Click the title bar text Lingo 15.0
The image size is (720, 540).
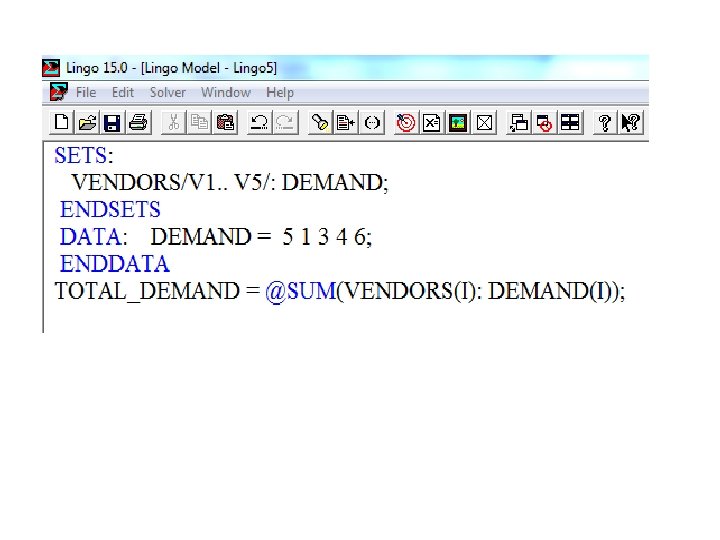click(96, 68)
